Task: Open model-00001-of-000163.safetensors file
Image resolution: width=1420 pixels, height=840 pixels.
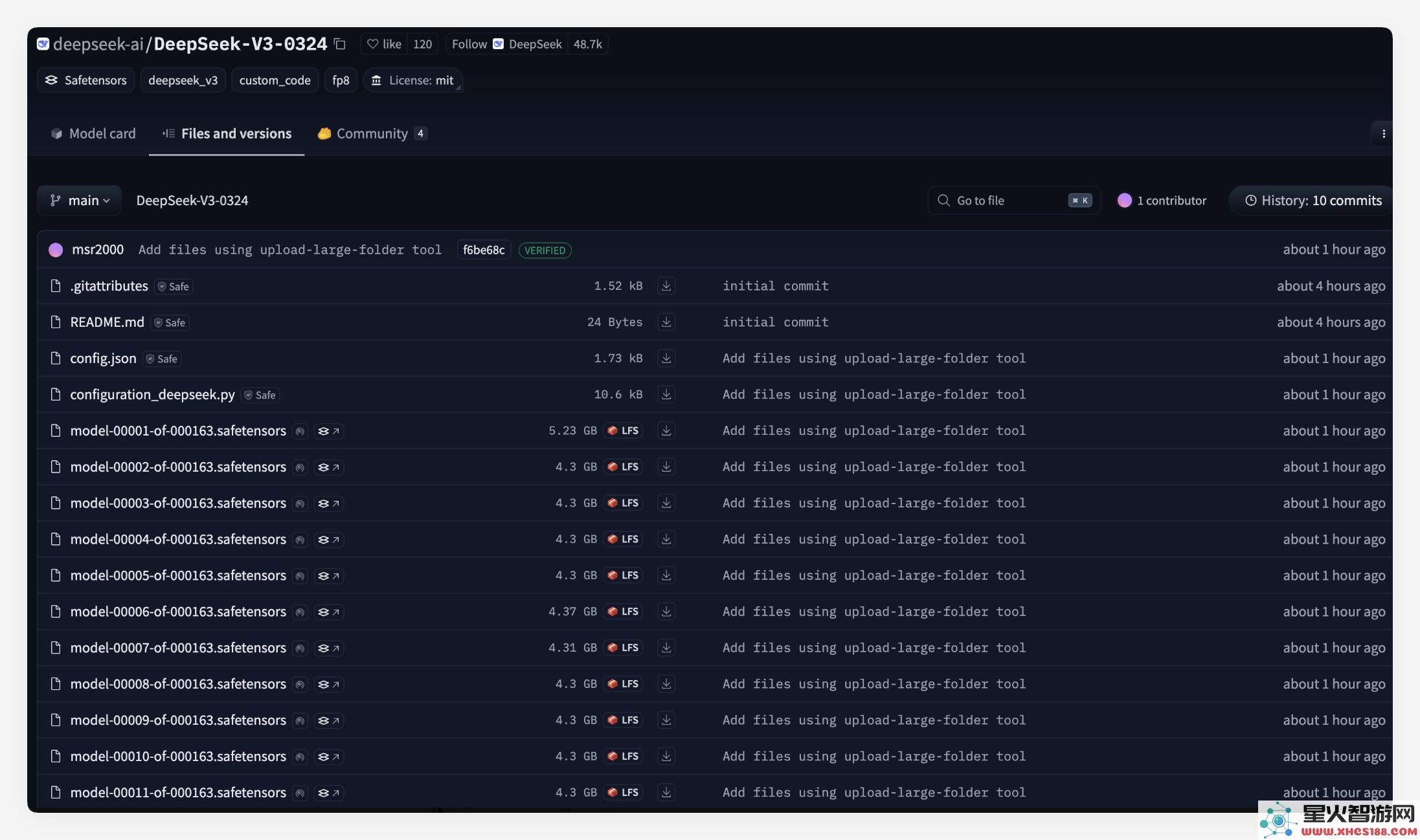Action: coord(178,431)
